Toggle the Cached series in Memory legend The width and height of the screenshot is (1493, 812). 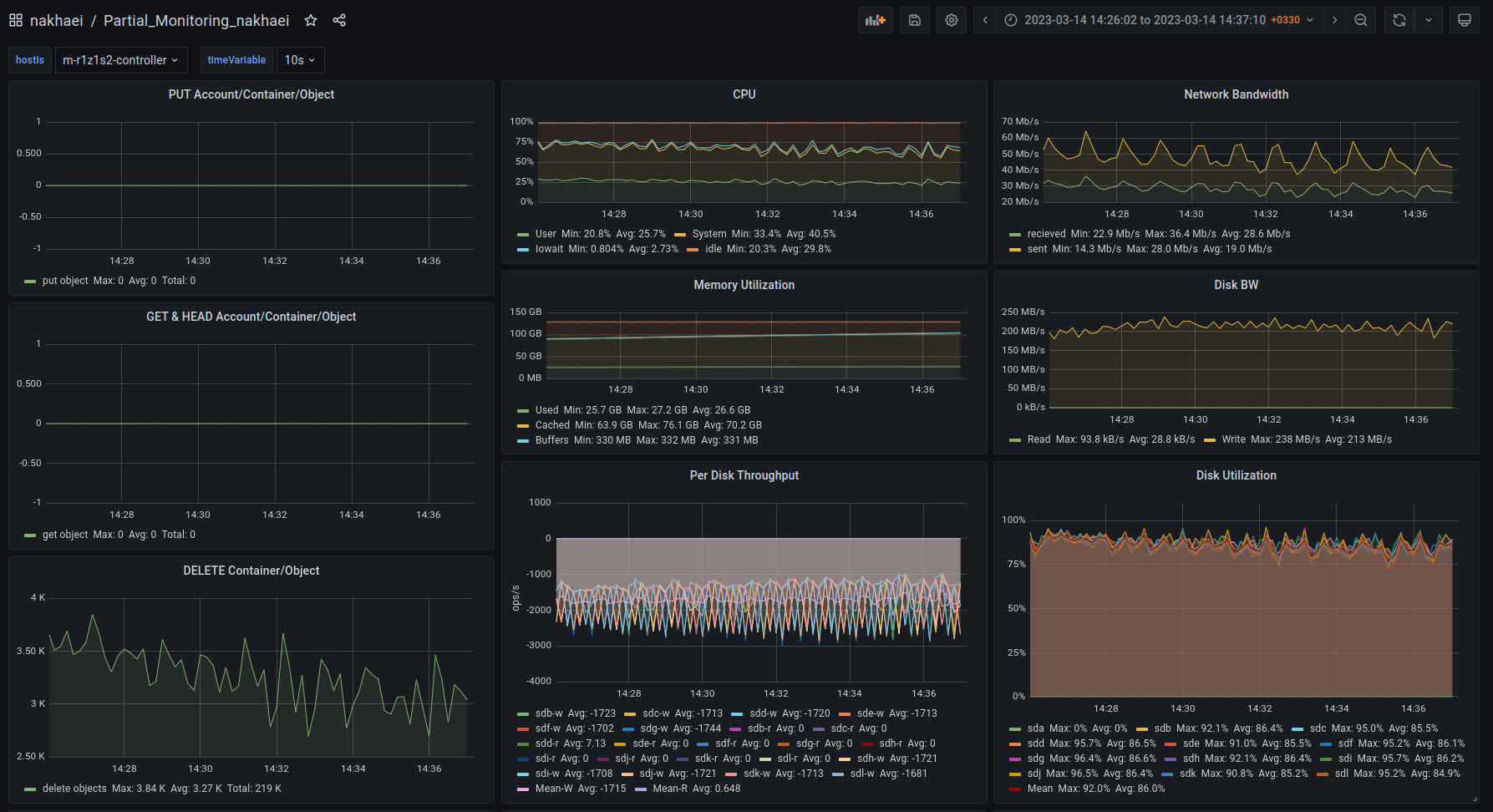(x=552, y=425)
